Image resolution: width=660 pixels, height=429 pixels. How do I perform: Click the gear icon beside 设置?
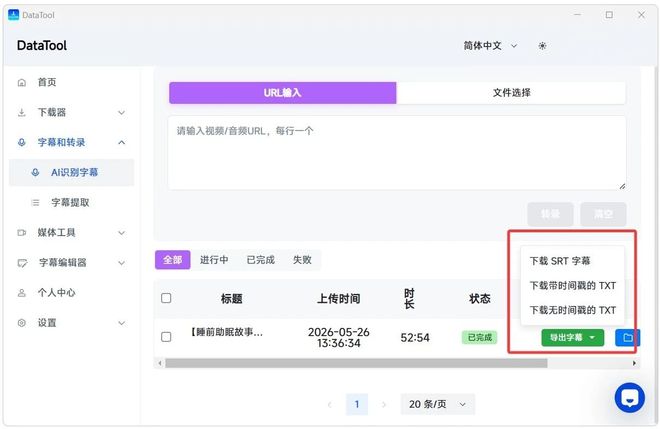coord(22,323)
